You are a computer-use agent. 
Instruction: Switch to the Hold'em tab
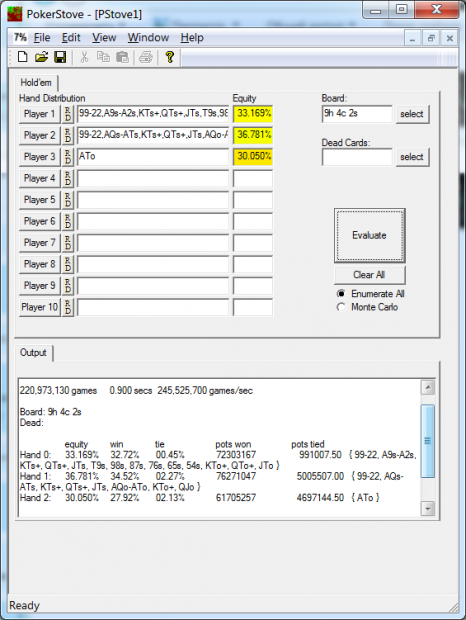click(36, 83)
